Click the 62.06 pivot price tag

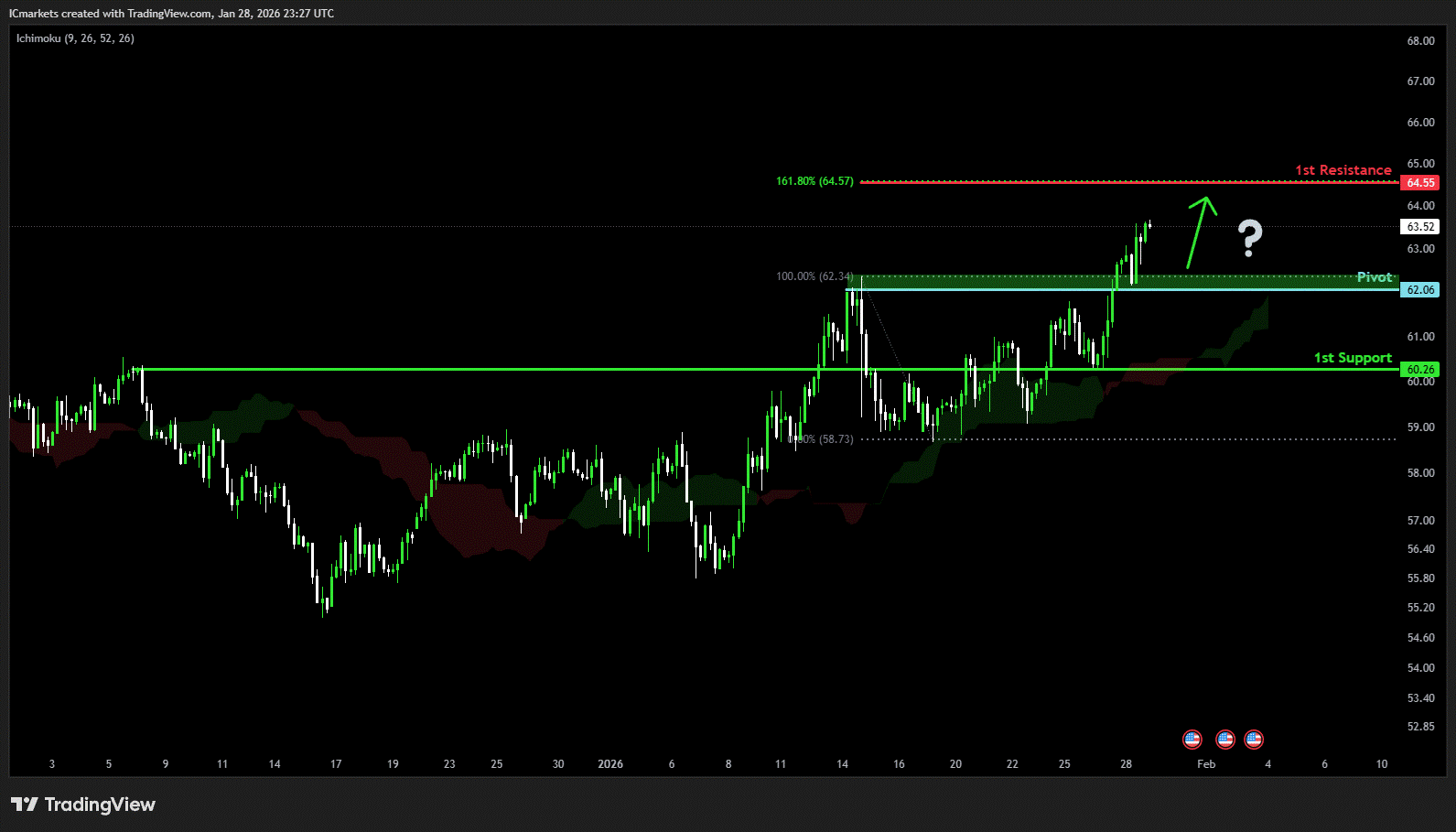pos(1419,290)
